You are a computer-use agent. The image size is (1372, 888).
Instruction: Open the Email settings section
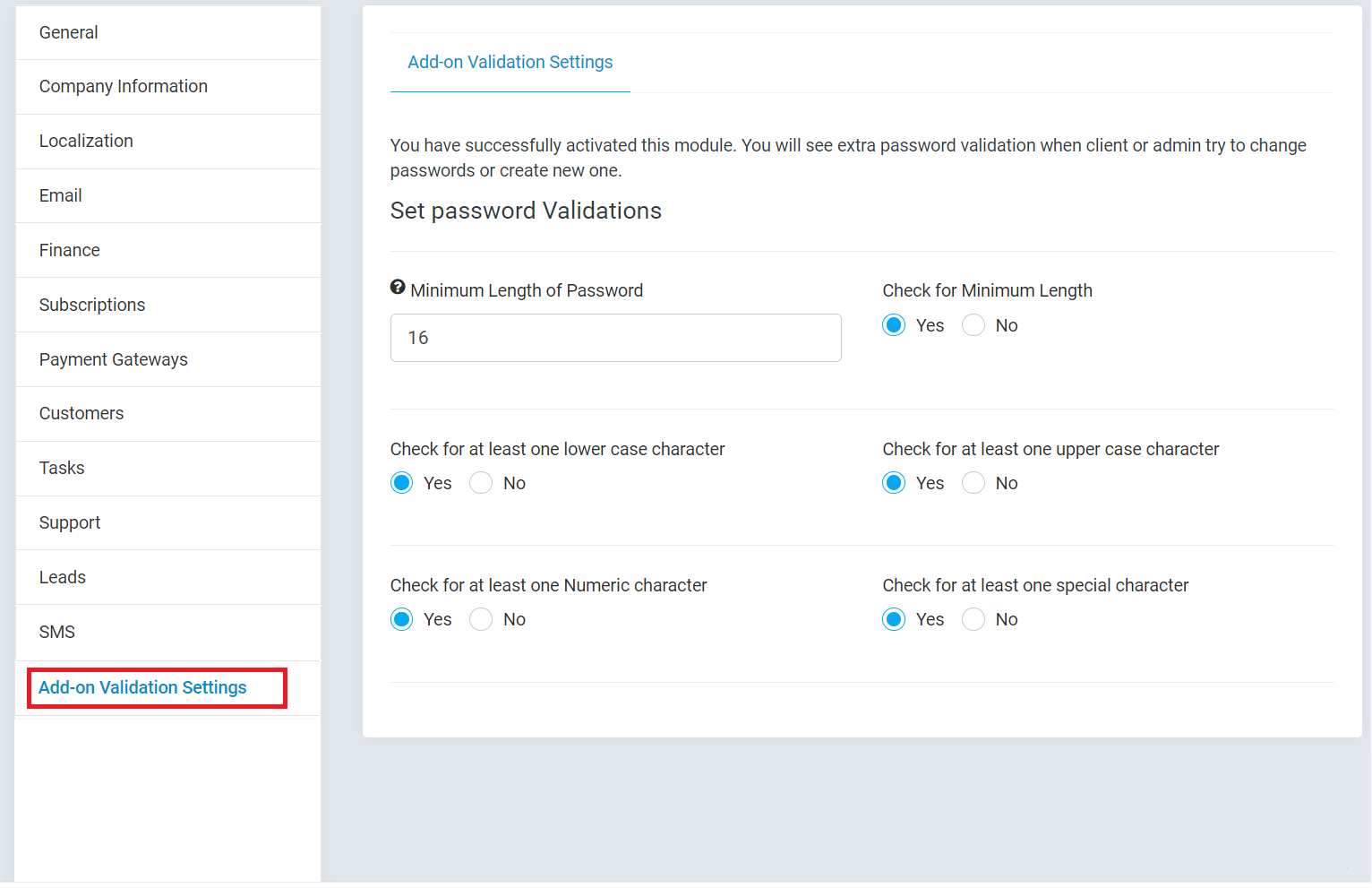tap(60, 195)
